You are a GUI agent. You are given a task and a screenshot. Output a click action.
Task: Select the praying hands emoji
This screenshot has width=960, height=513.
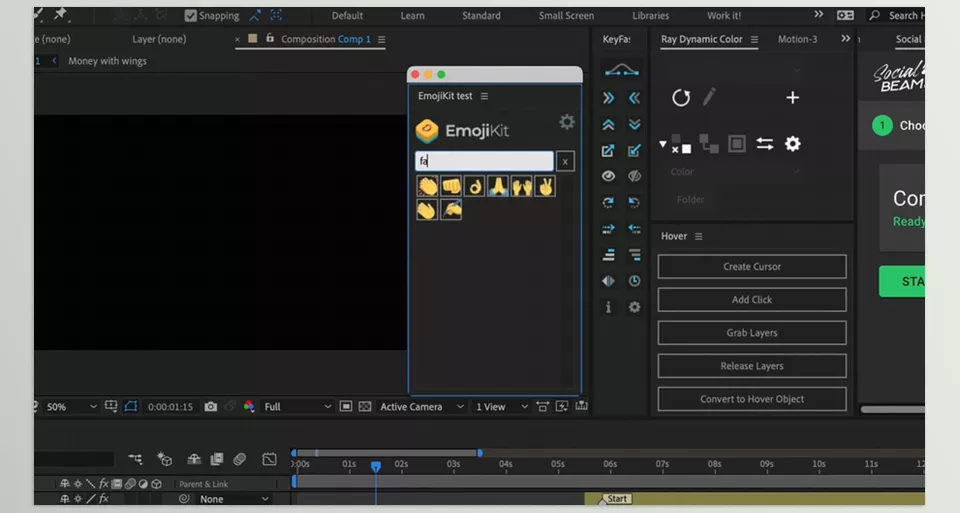click(497, 186)
